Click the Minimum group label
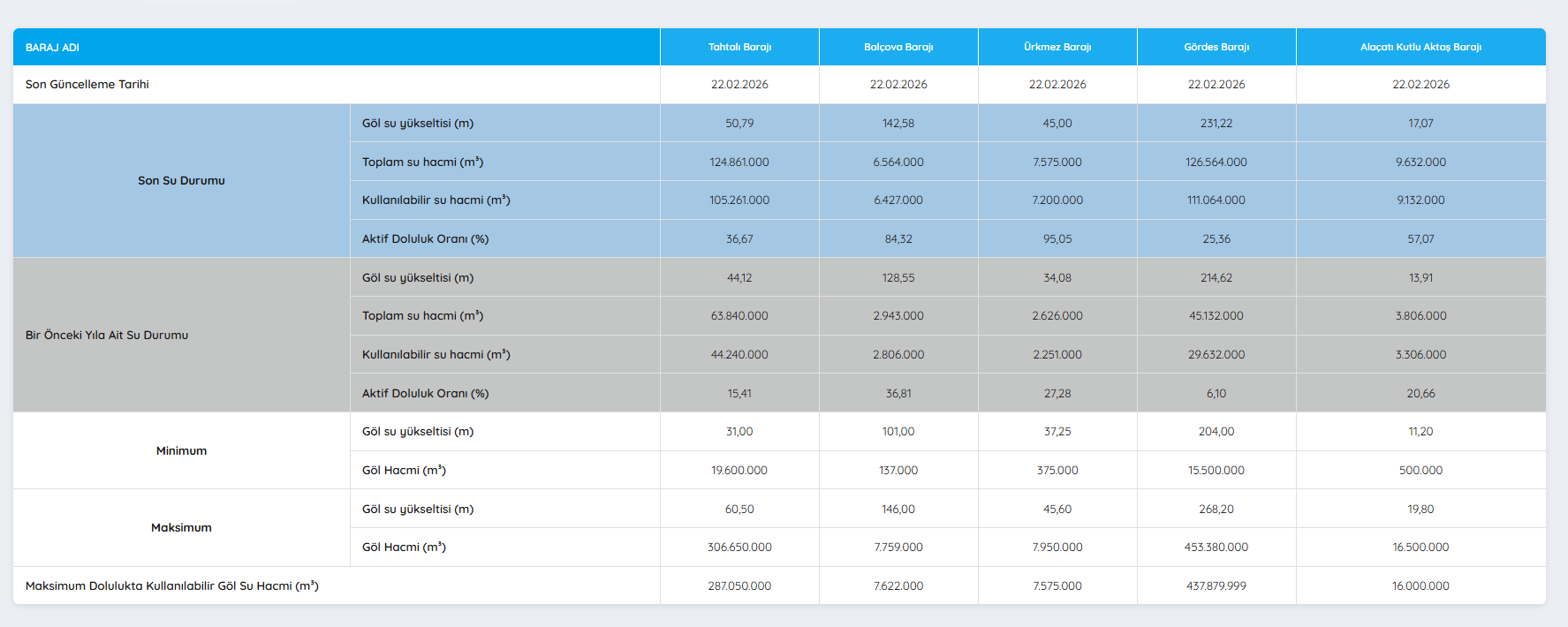Screen dimensions: 1568x627 [181, 451]
